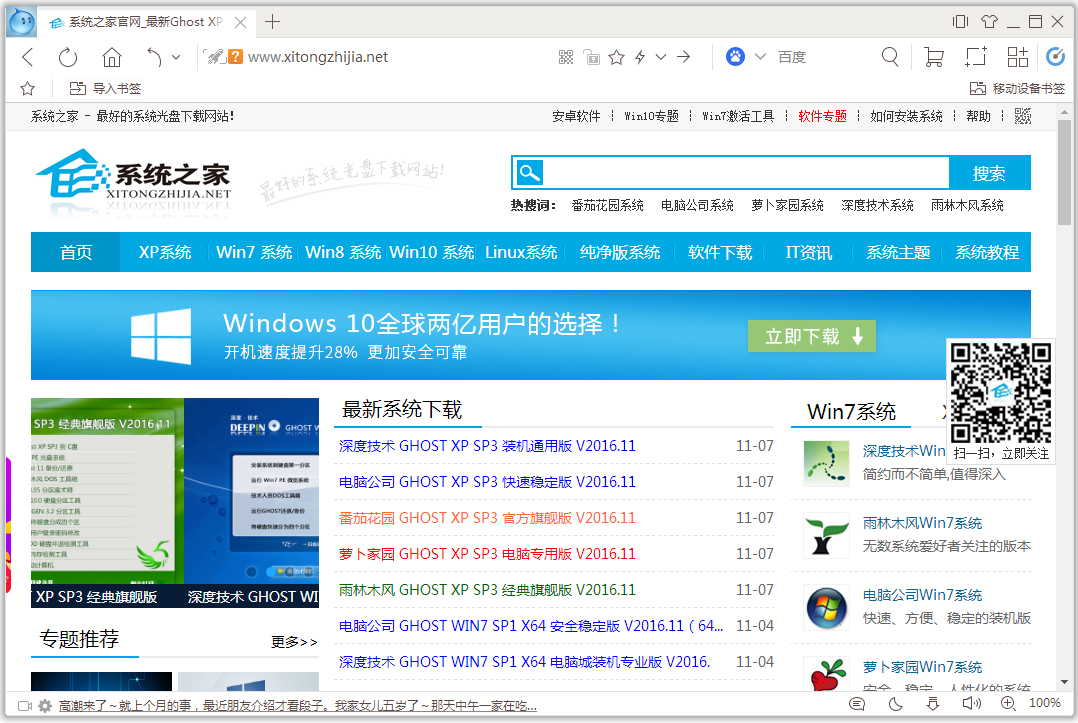Image resolution: width=1078 pixels, height=723 pixels.
Task: Open browser settings gear at bottom left
Action: click(44, 705)
